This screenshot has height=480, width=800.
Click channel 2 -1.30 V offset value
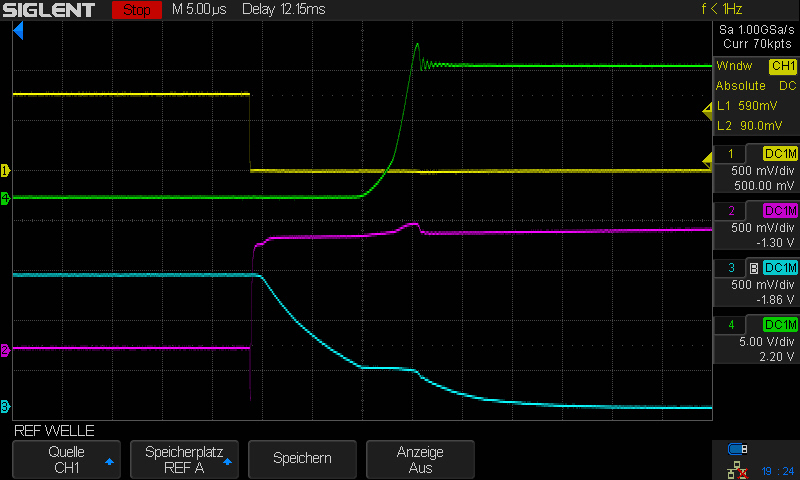pos(775,243)
